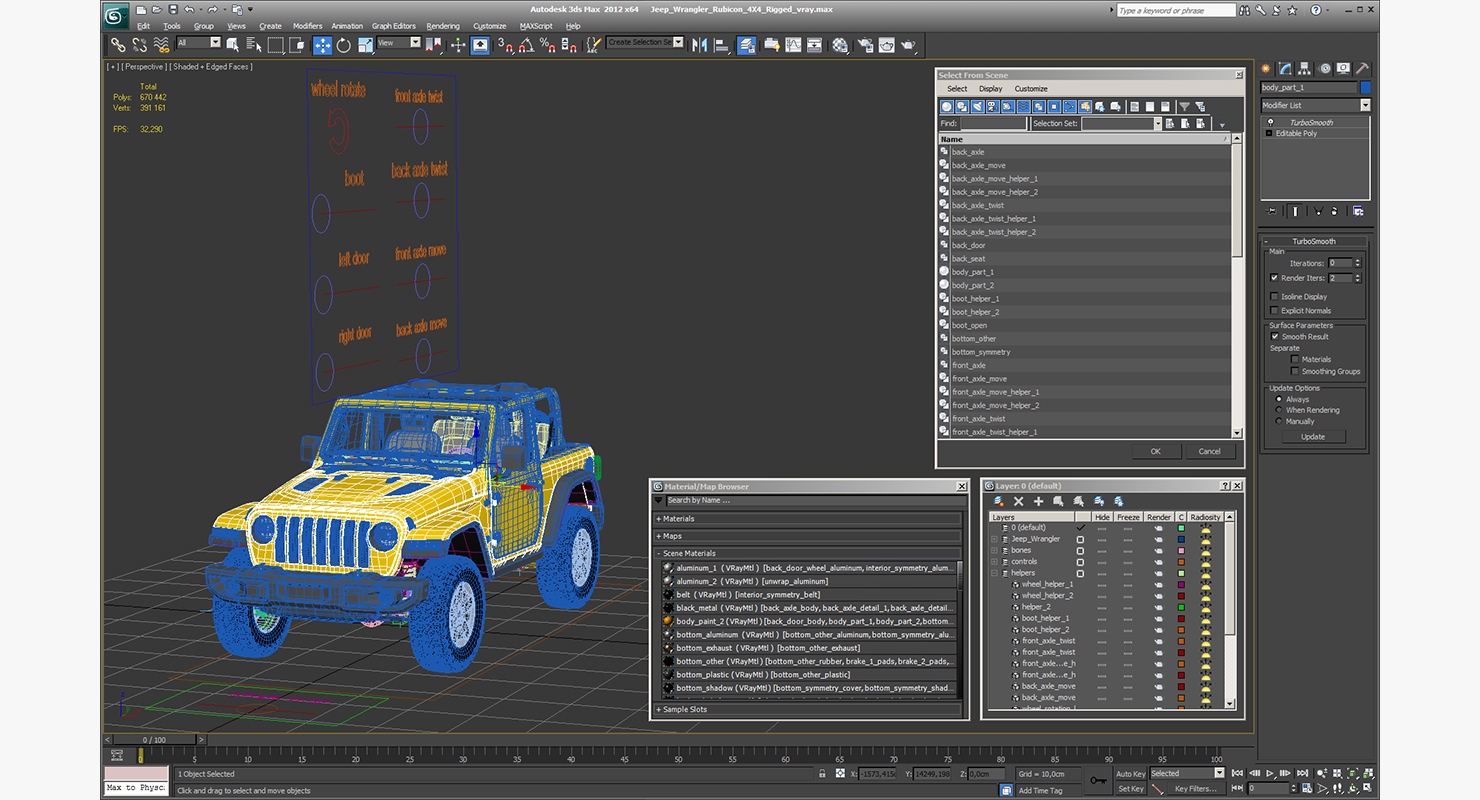Uncheck Smooth Result checkbox
Viewport: 1480px width, 800px height.
point(1275,337)
